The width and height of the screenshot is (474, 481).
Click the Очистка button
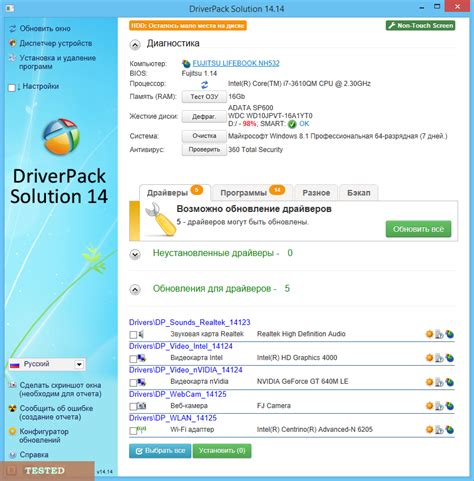[204, 136]
